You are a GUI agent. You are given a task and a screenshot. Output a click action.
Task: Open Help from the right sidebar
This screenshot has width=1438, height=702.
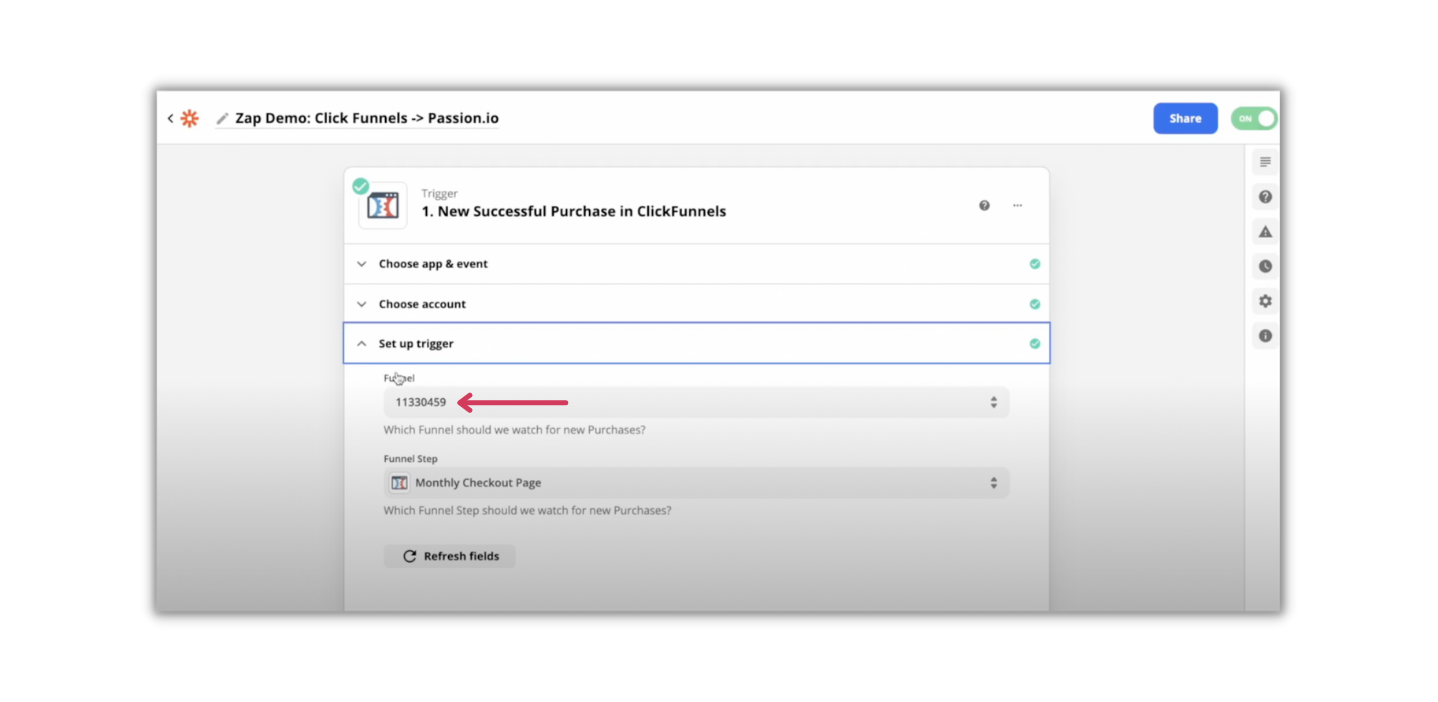tap(1264, 196)
